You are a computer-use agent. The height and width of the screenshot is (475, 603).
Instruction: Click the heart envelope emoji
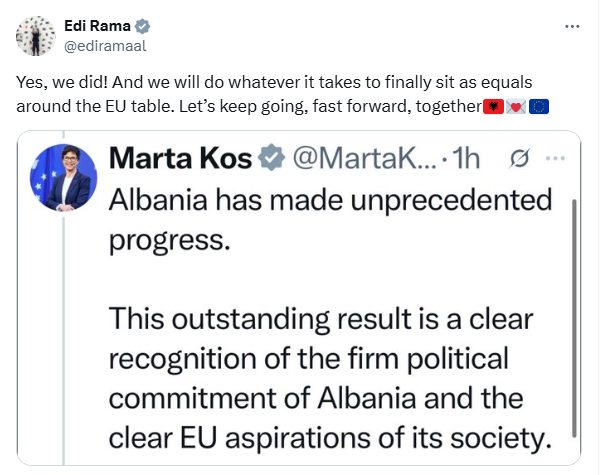point(515,105)
